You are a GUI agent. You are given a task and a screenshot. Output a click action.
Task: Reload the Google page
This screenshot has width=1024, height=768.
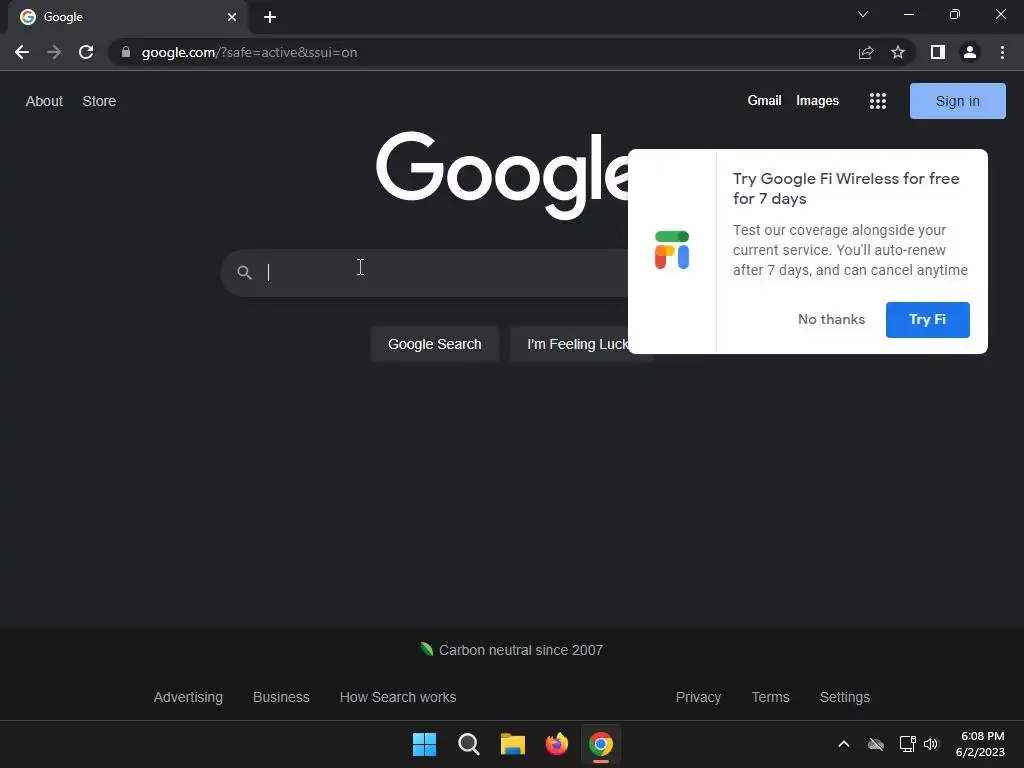[x=86, y=52]
